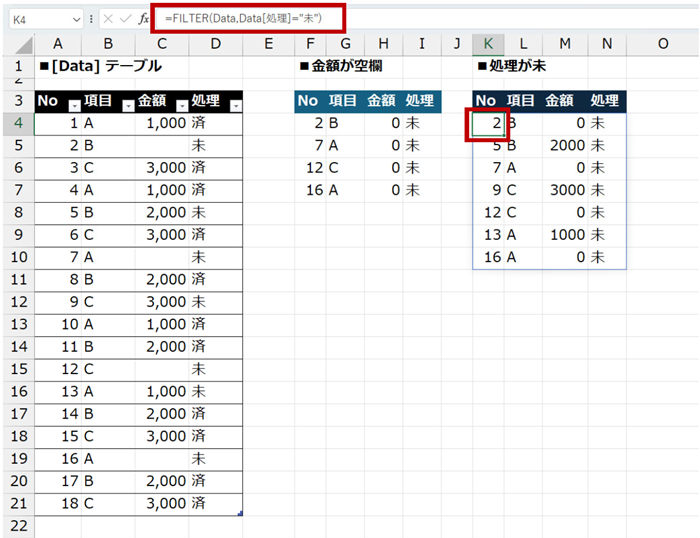Click the ■[Data] テーブル title cell
The image size is (700, 538).
[98, 66]
